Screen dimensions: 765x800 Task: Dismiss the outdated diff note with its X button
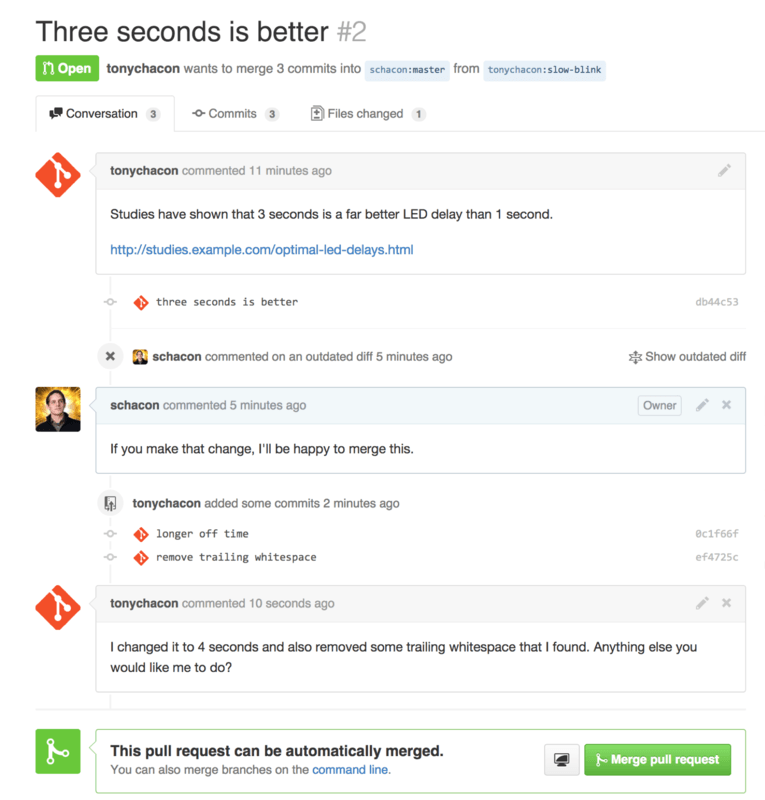point(110,356)
